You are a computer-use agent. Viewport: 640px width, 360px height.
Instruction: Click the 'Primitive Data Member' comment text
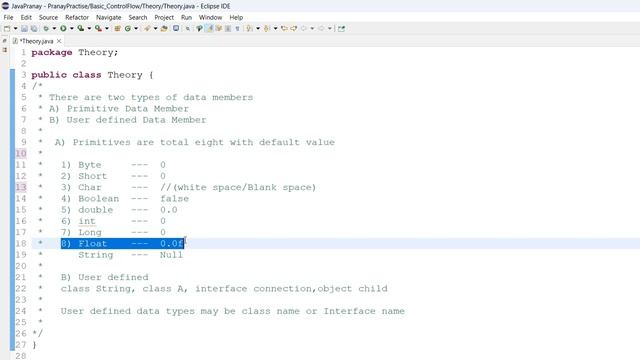pos(128,109)
